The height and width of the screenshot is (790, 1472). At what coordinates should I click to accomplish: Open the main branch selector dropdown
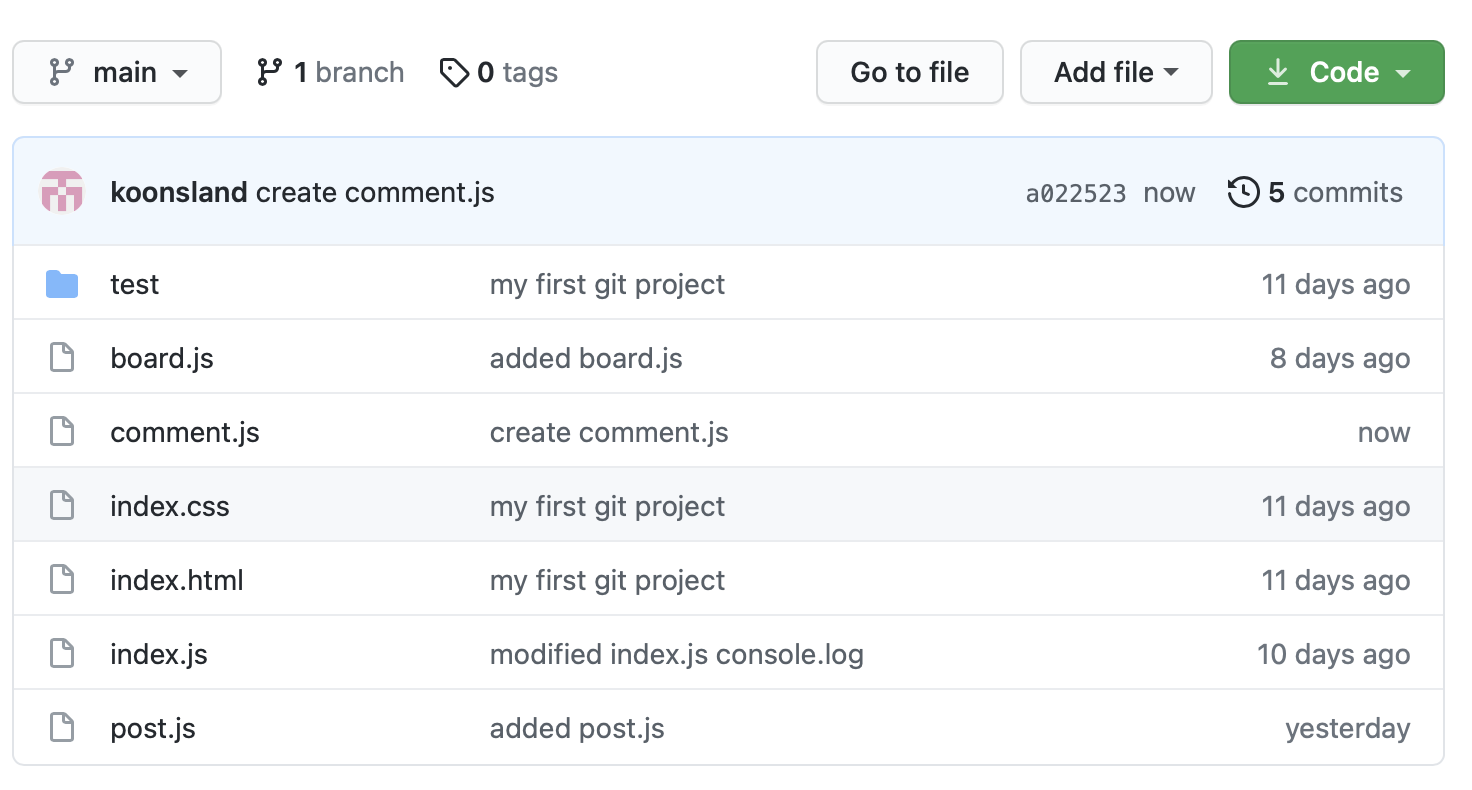pos(117,72)
